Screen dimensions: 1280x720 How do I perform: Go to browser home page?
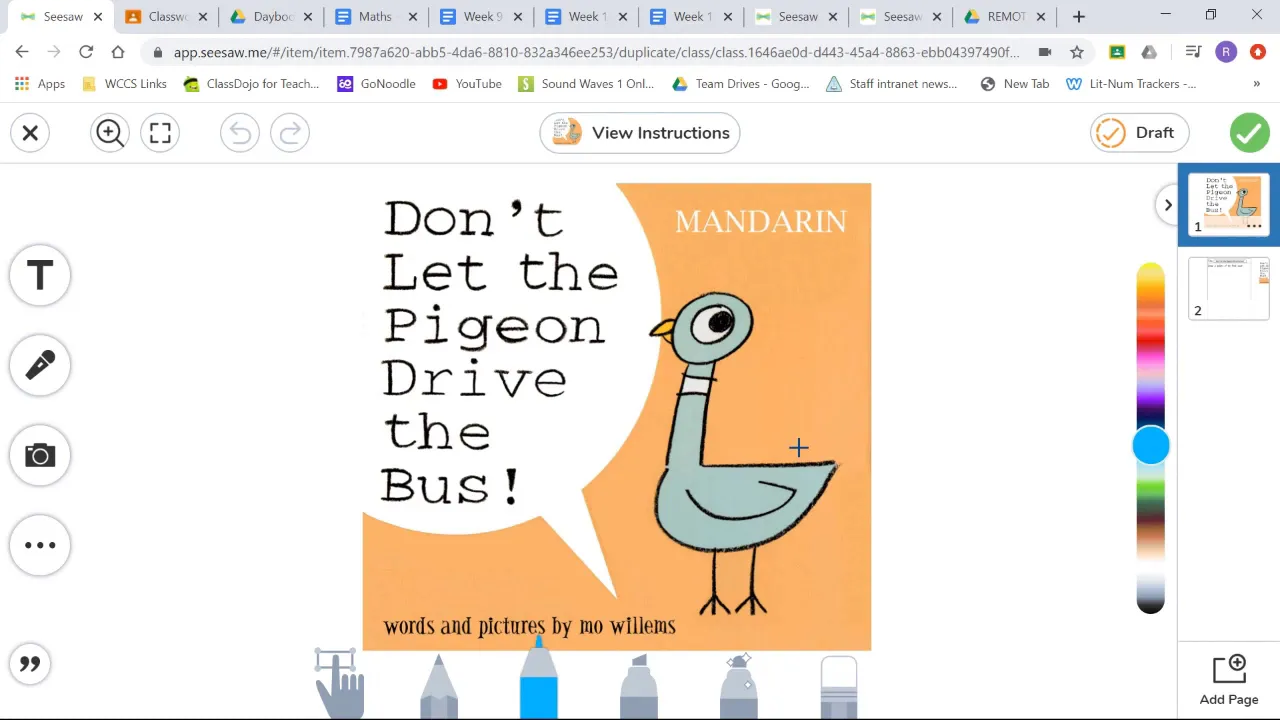pyautogui.click(x=118, y=52)
